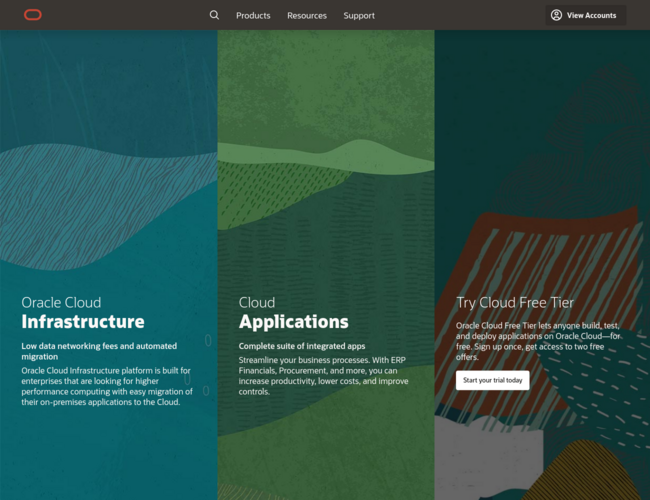
Task: Click the Low data networking fees subheading
Action: click(x=100, y=351)
